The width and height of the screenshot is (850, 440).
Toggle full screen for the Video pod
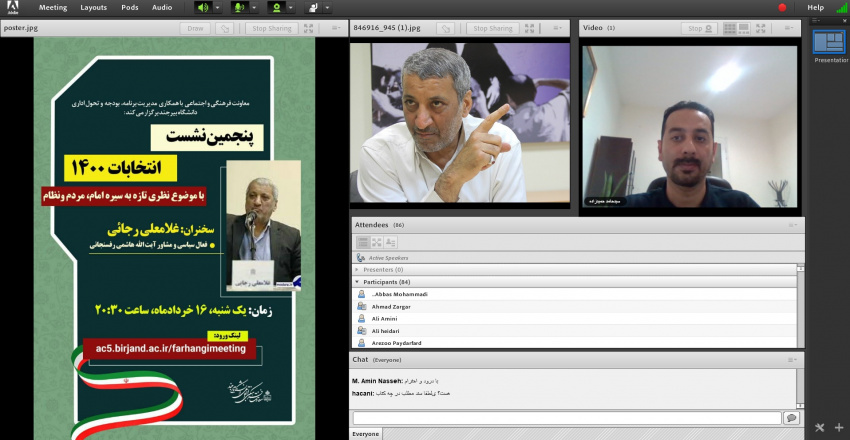pos(761,29)
